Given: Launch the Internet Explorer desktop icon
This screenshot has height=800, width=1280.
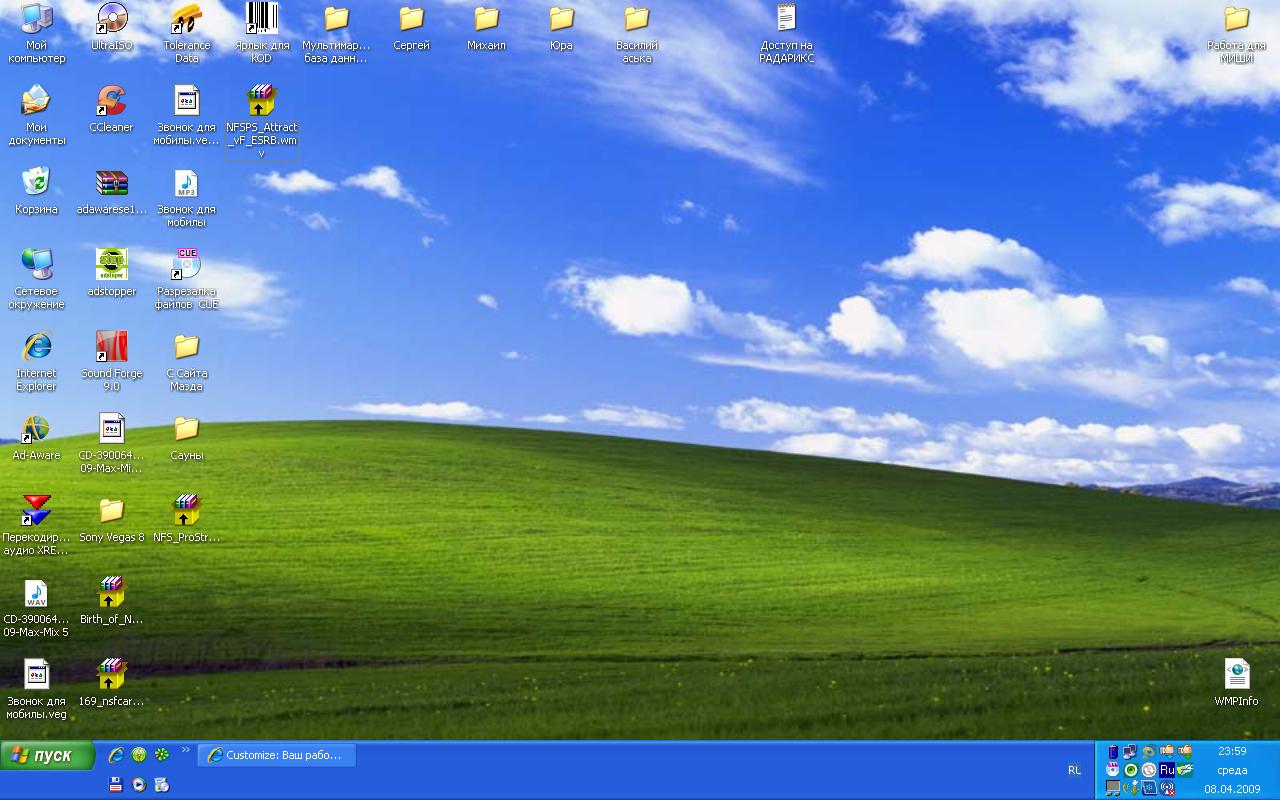Looking at the screenshot, I should click(37, 361).
